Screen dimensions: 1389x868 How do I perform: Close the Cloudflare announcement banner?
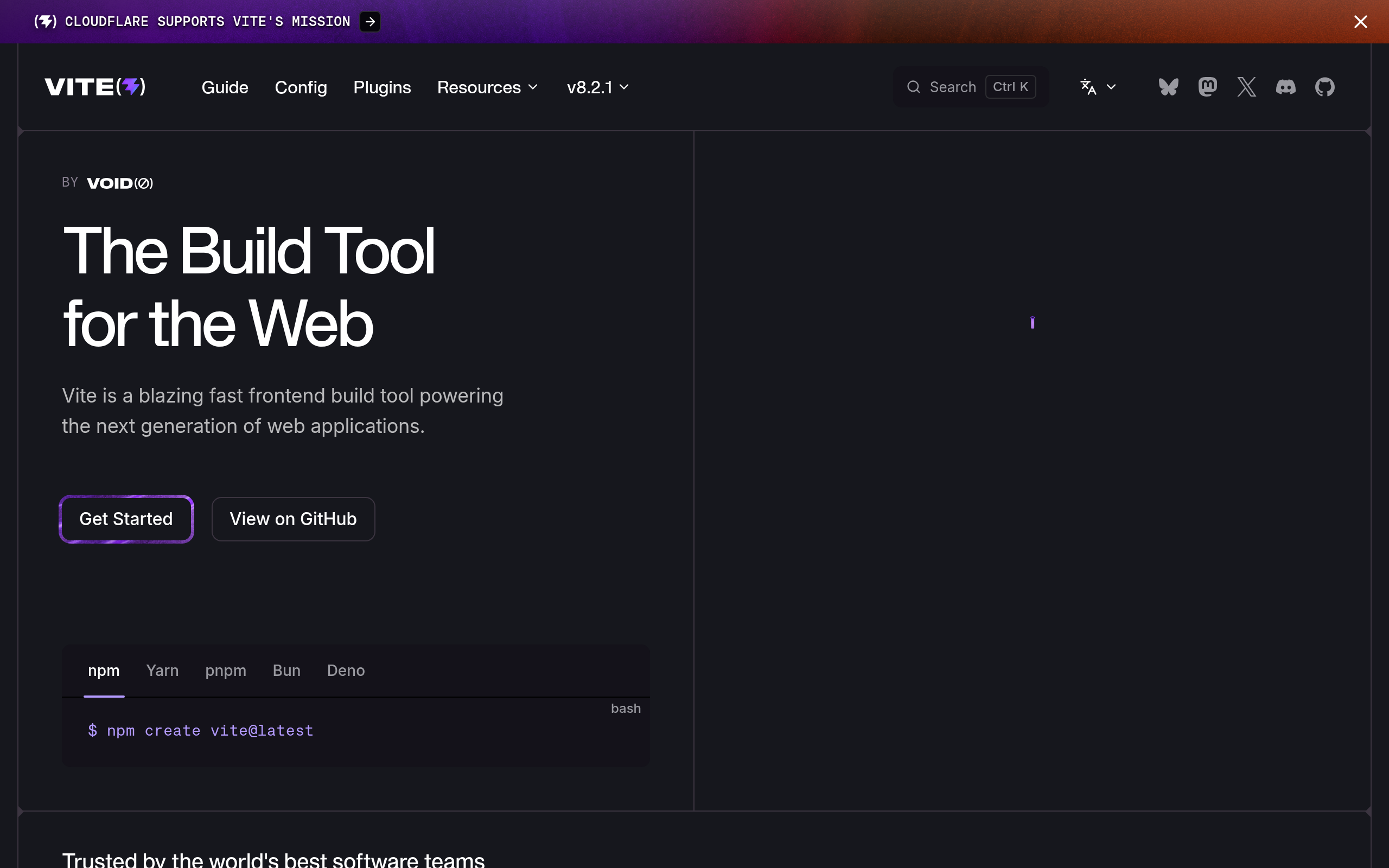(x=1360, y=22)
